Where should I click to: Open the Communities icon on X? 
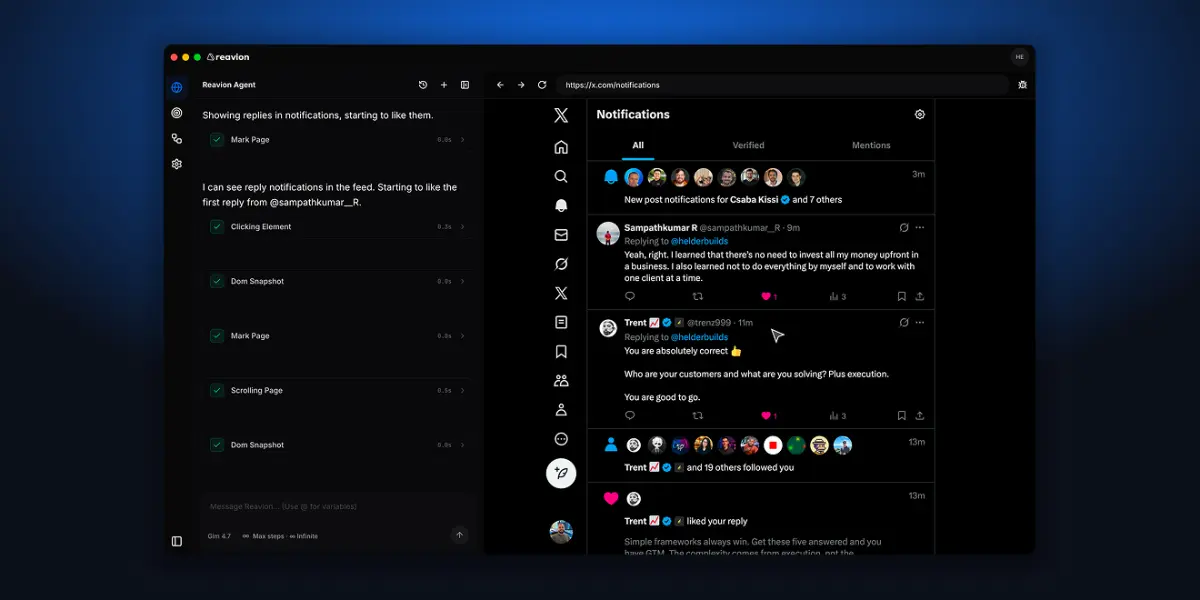tap(561, 380)
